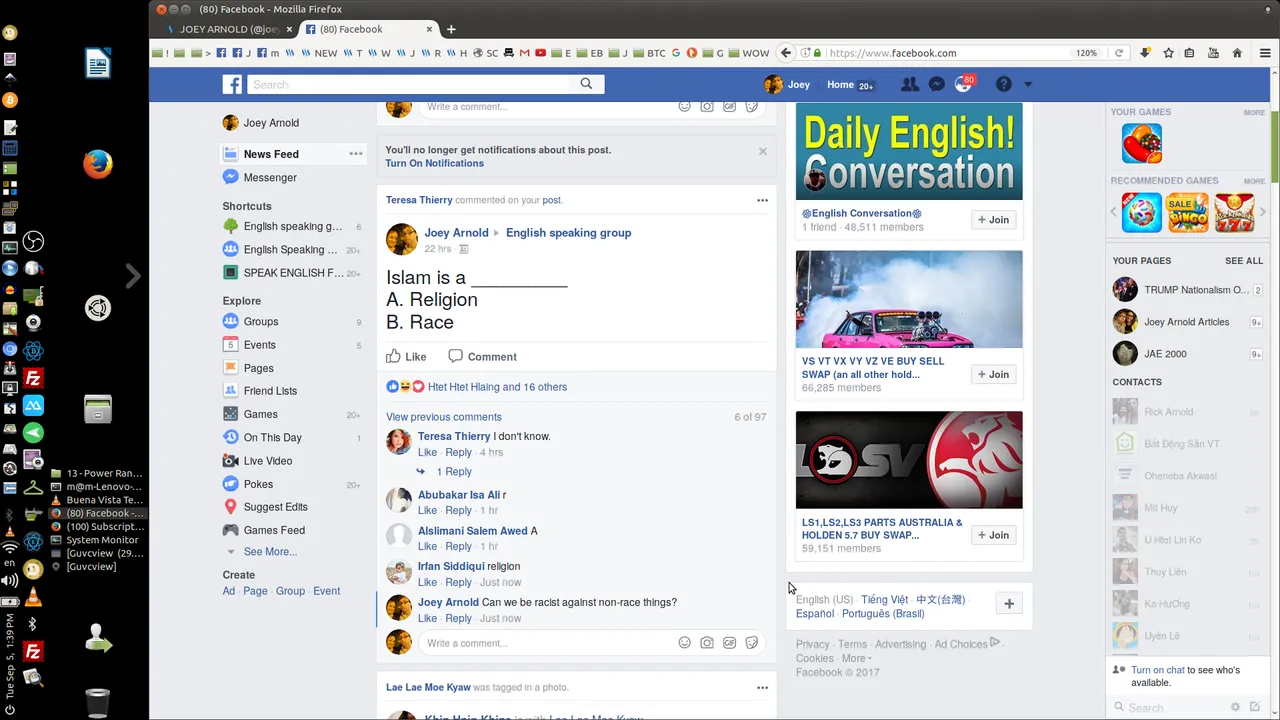Click SEE ALL for Your Pages
Viewport: 1280px width, 720px height.
[x=1244, y=261]
